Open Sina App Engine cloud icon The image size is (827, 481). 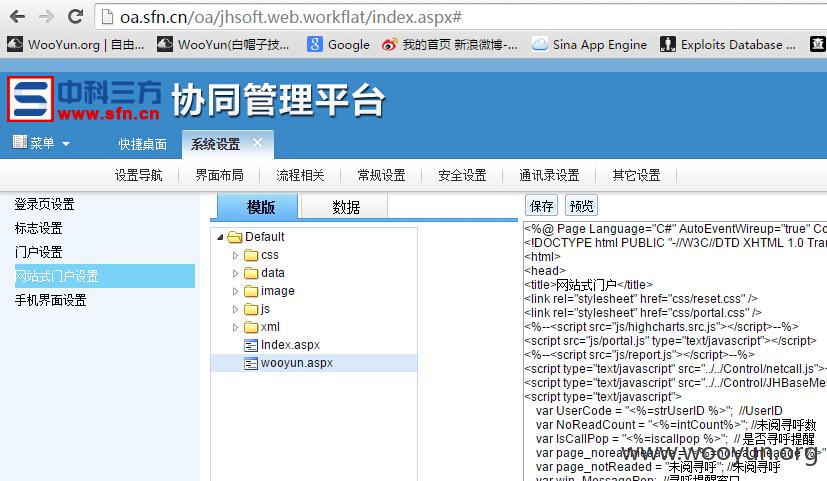point(540,44)
